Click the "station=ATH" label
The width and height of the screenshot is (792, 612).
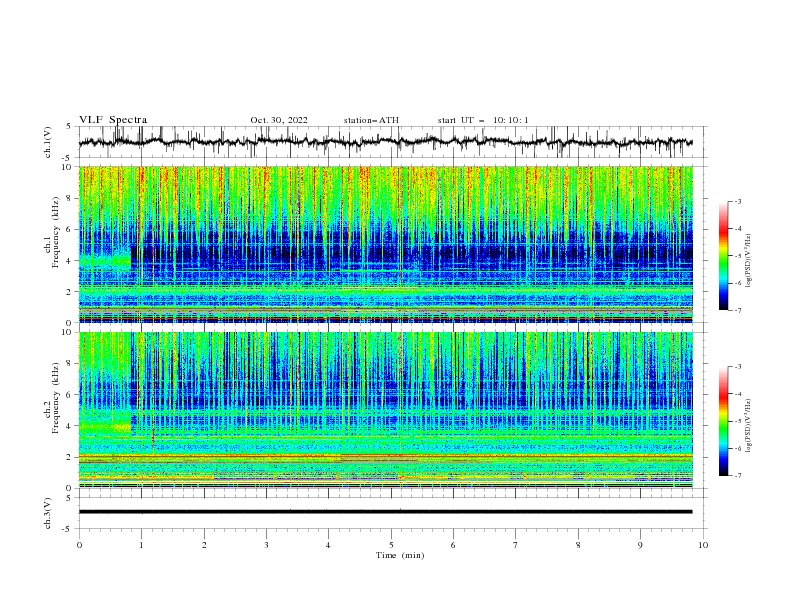[x=371, y=120]
